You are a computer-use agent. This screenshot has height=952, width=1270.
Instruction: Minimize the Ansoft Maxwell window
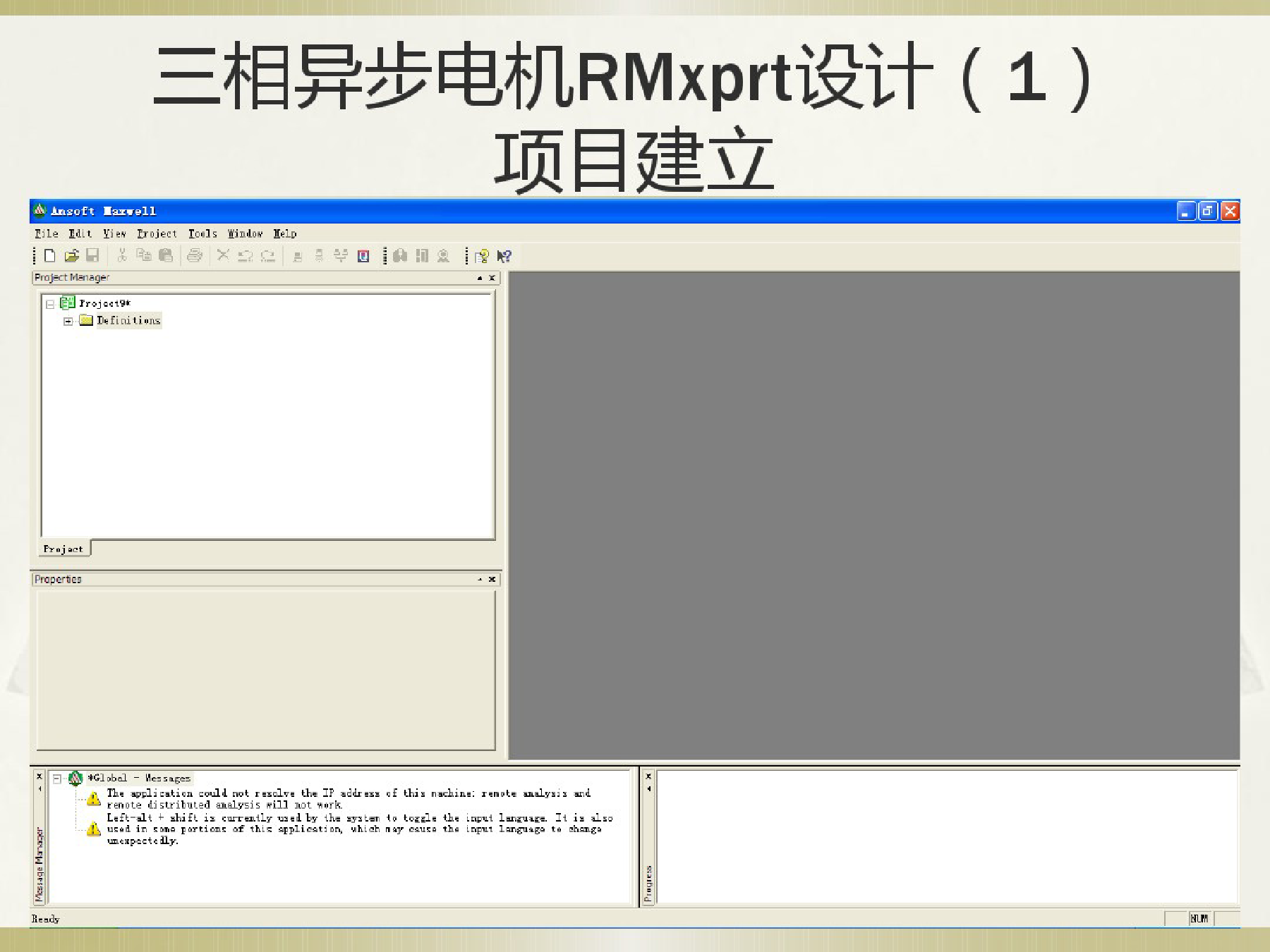pyautogui.click(x=1186, y=211)
